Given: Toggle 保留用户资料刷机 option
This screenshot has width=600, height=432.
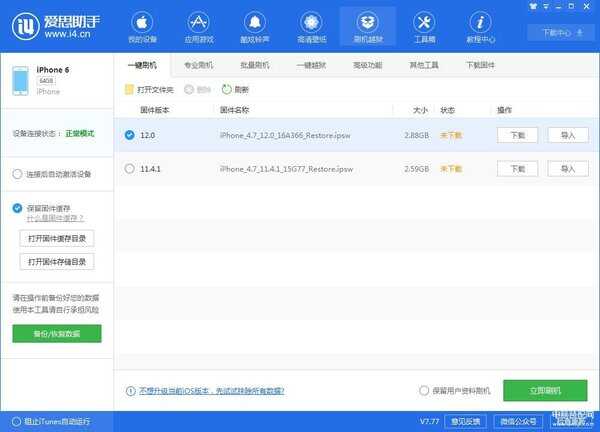Looking at the screenshot, I should pyautogui.click(x=424, y=390).
